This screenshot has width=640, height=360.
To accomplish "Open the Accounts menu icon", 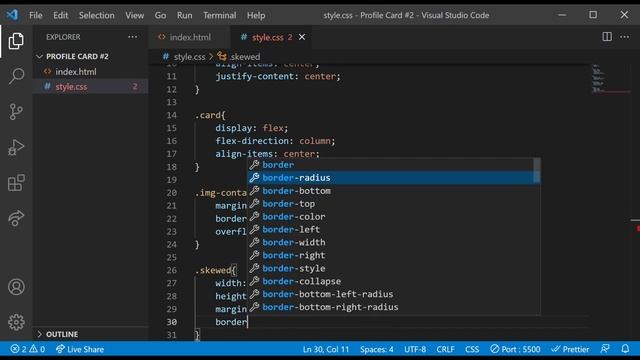I will pyautogui.click(x=16, y=287).
